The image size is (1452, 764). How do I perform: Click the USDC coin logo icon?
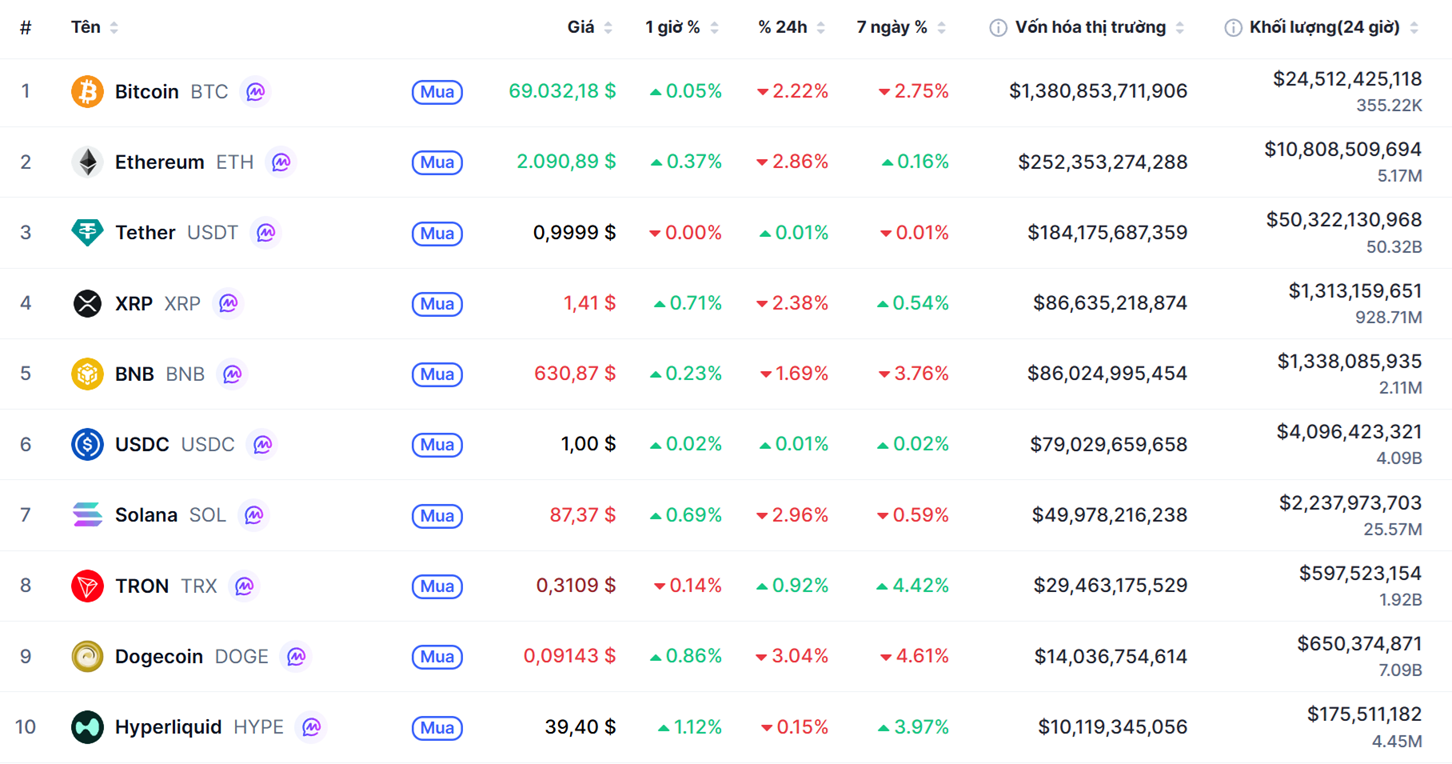[x=87, y=444]
